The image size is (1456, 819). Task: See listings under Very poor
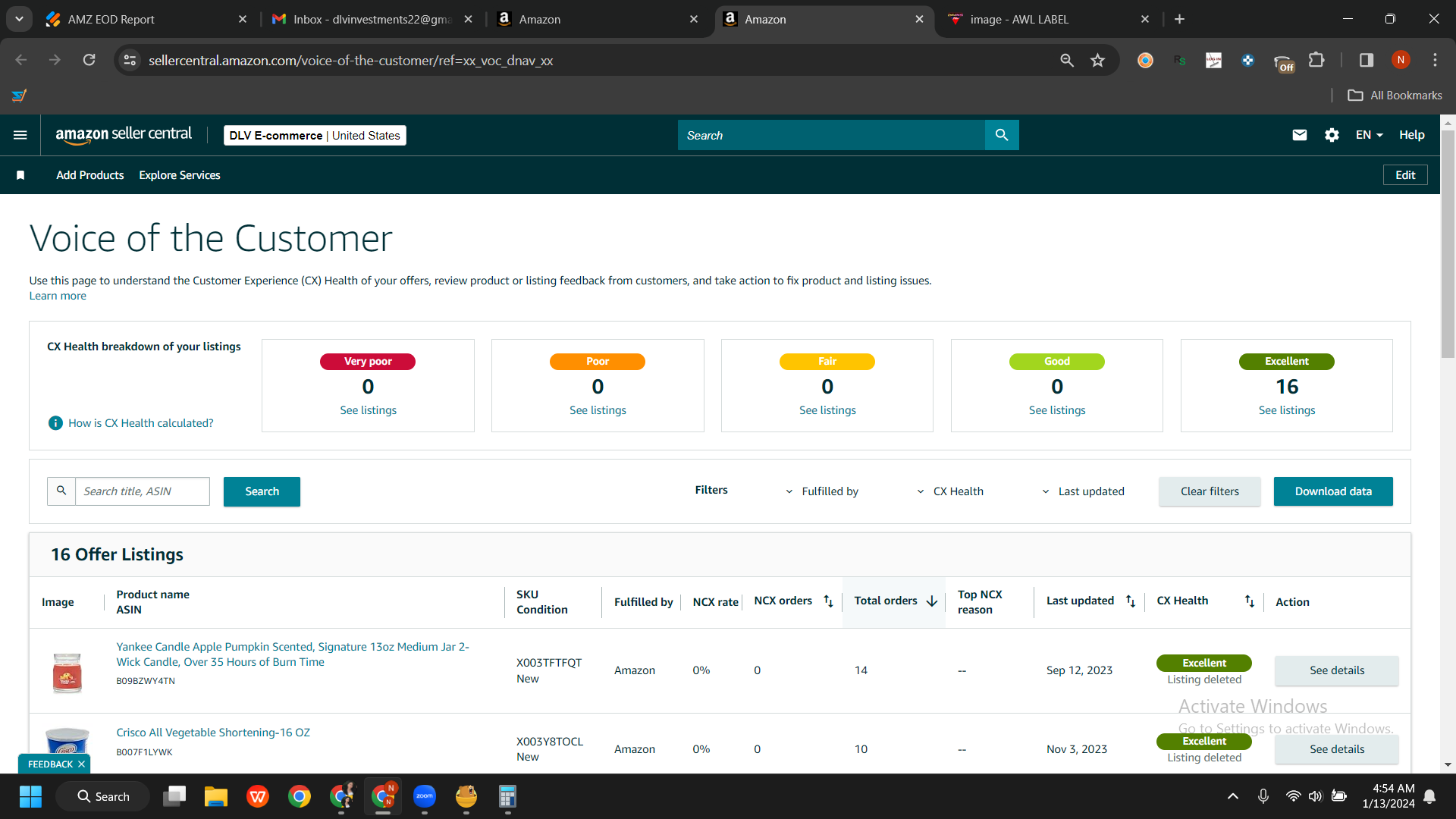tap(368, 410)
